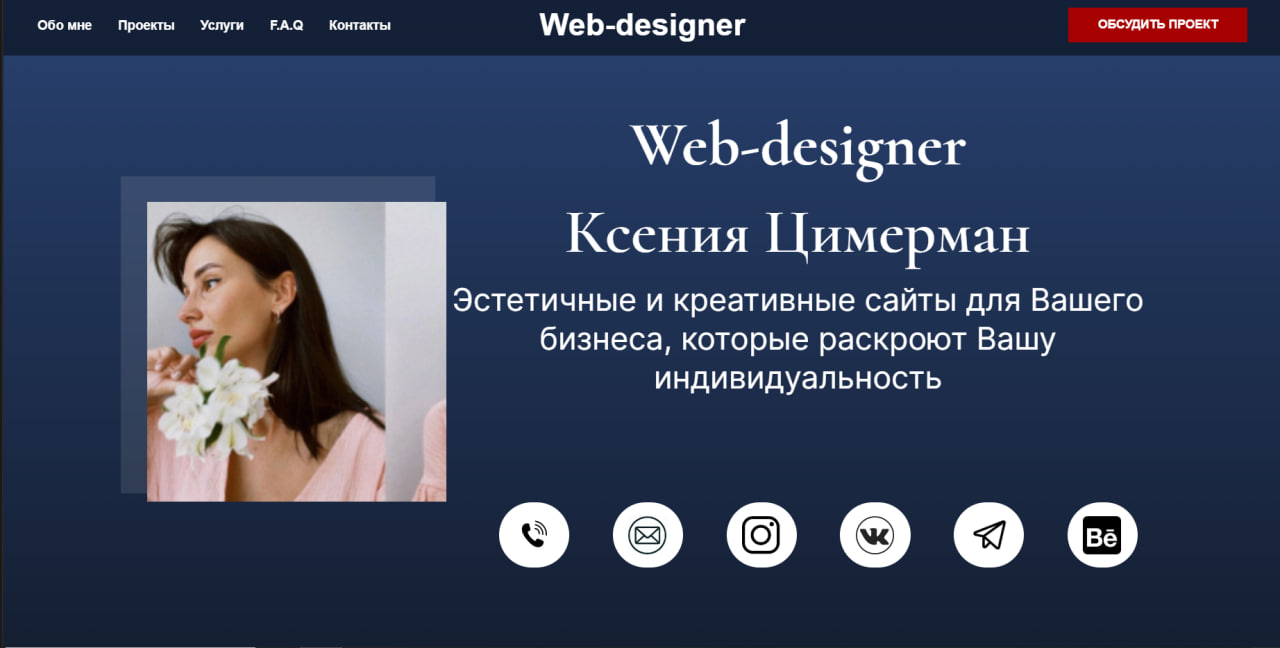Click the Web-designer logo in the header

coord(642,25)
